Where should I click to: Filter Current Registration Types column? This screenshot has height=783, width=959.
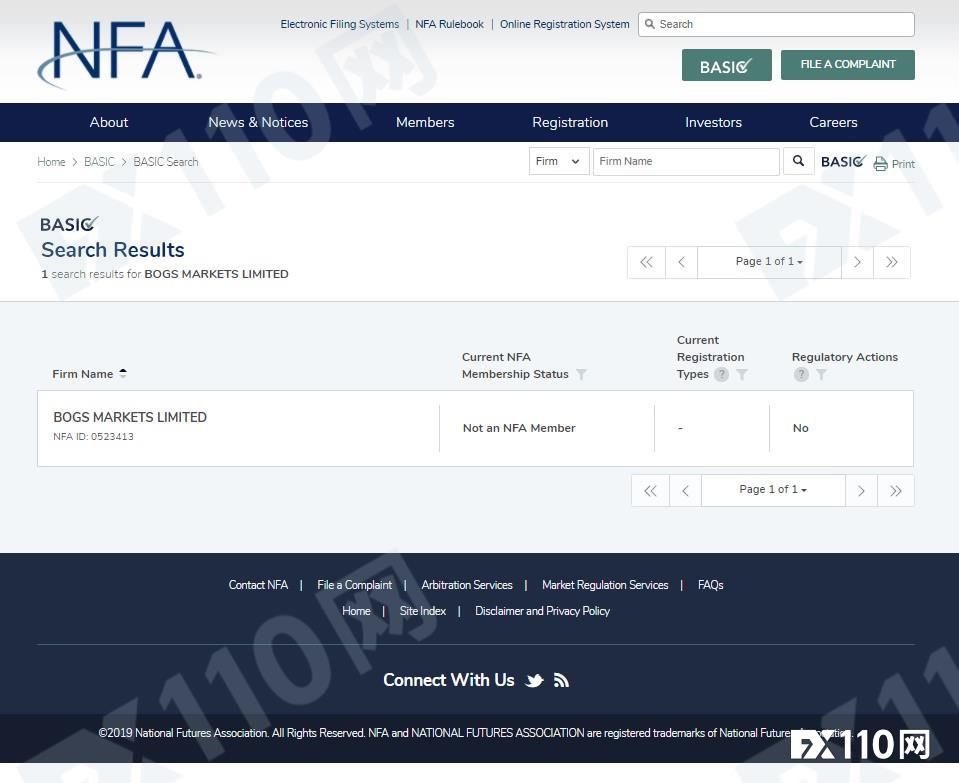[741, 374]
